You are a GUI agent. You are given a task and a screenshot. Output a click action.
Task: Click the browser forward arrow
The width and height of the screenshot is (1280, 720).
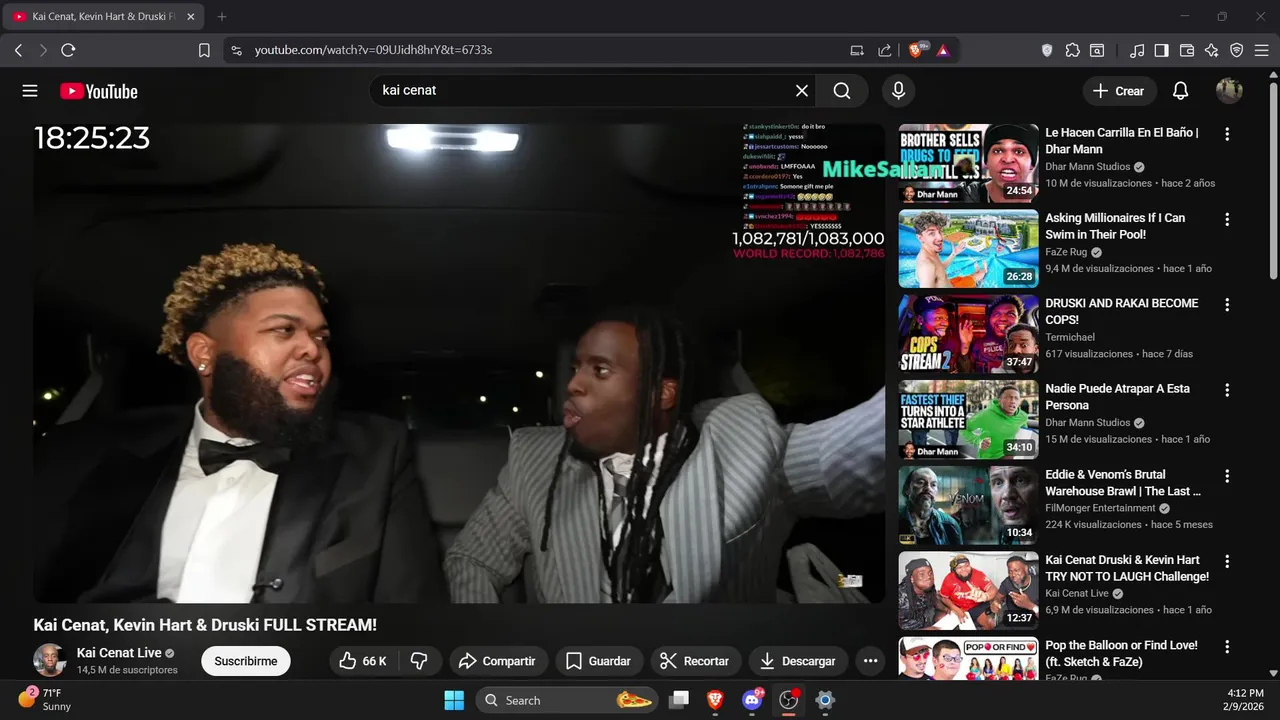[x=43, y=50]
